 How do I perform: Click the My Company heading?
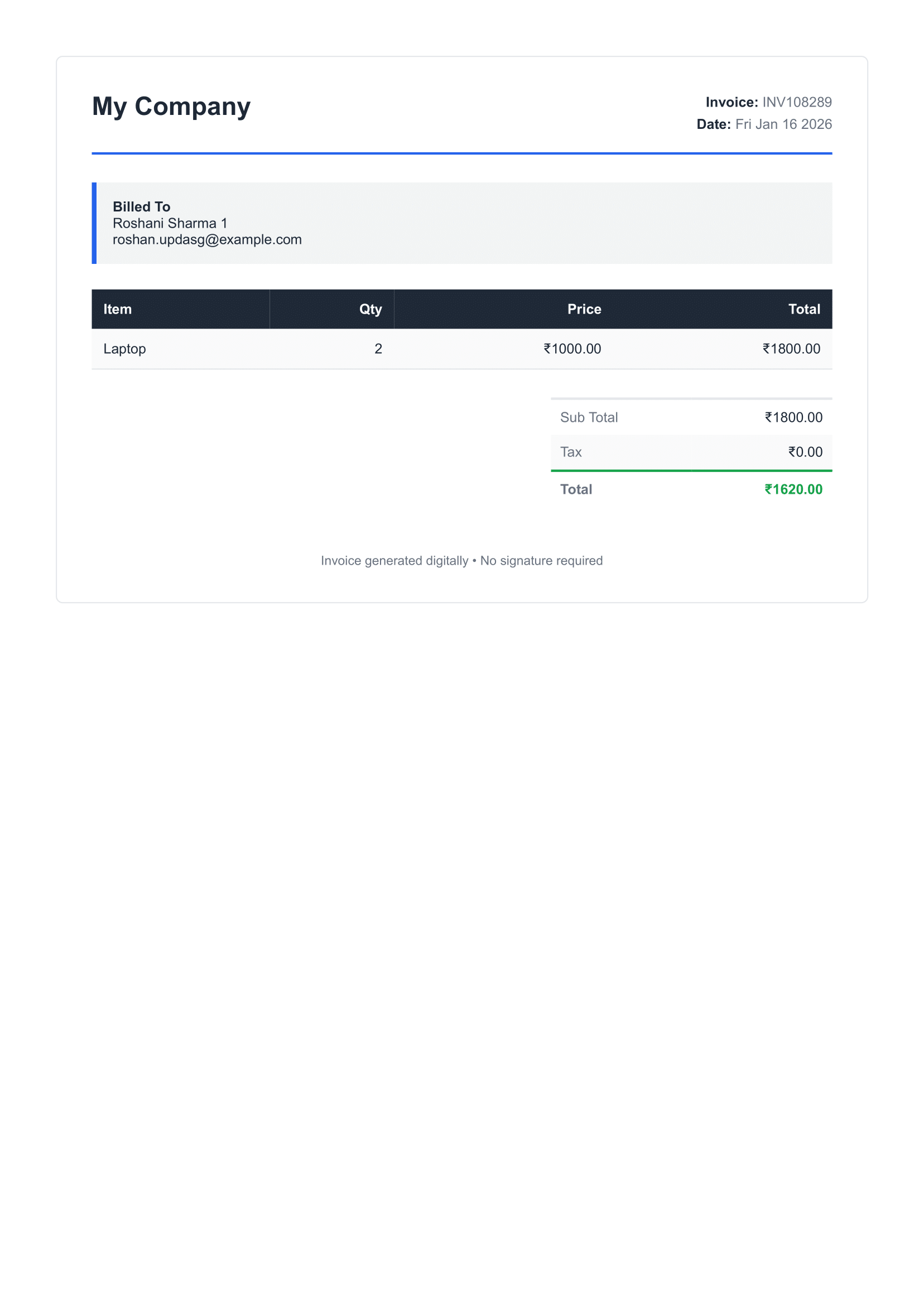tap(171, 107)
